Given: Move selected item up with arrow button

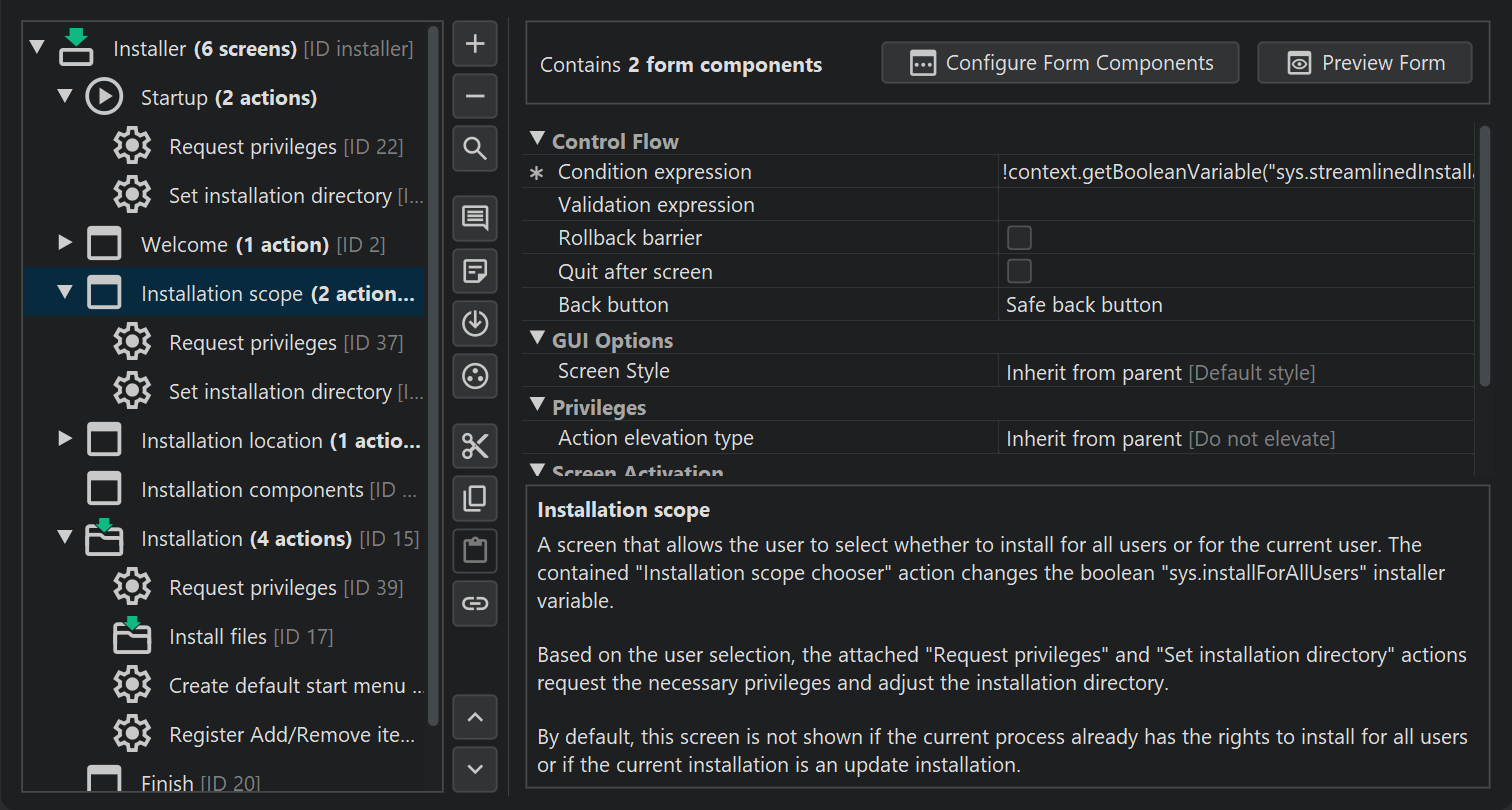Looking at the screenshot, I should (475, 717).
